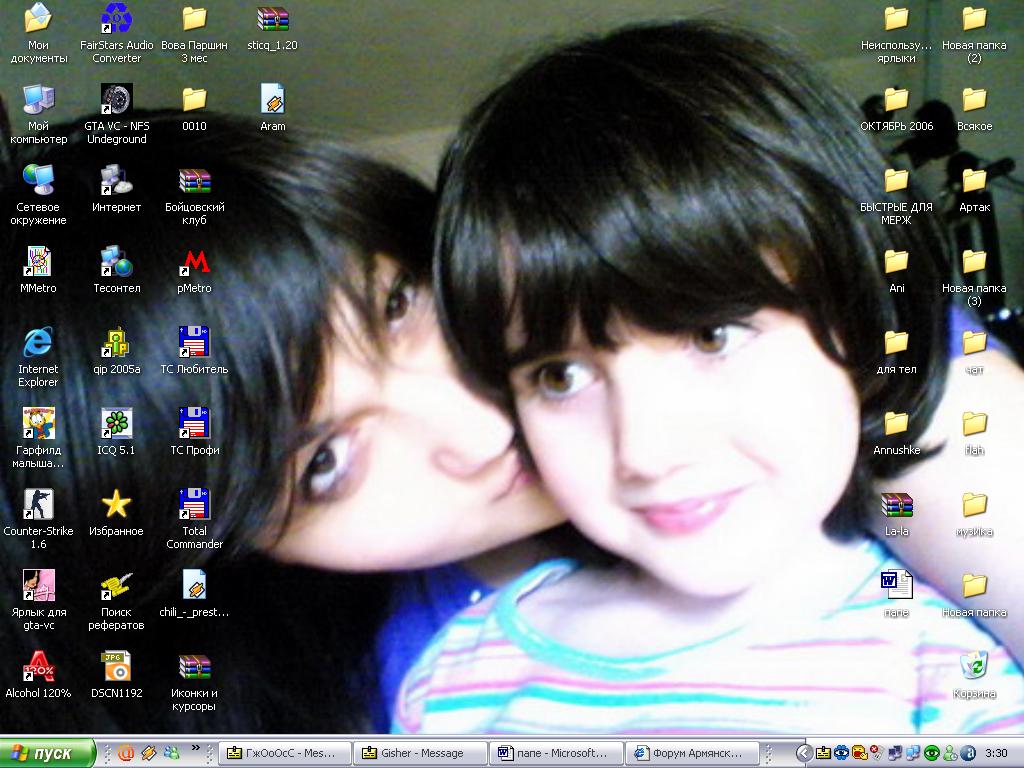Click the пуск Start button

click(48, 753)
